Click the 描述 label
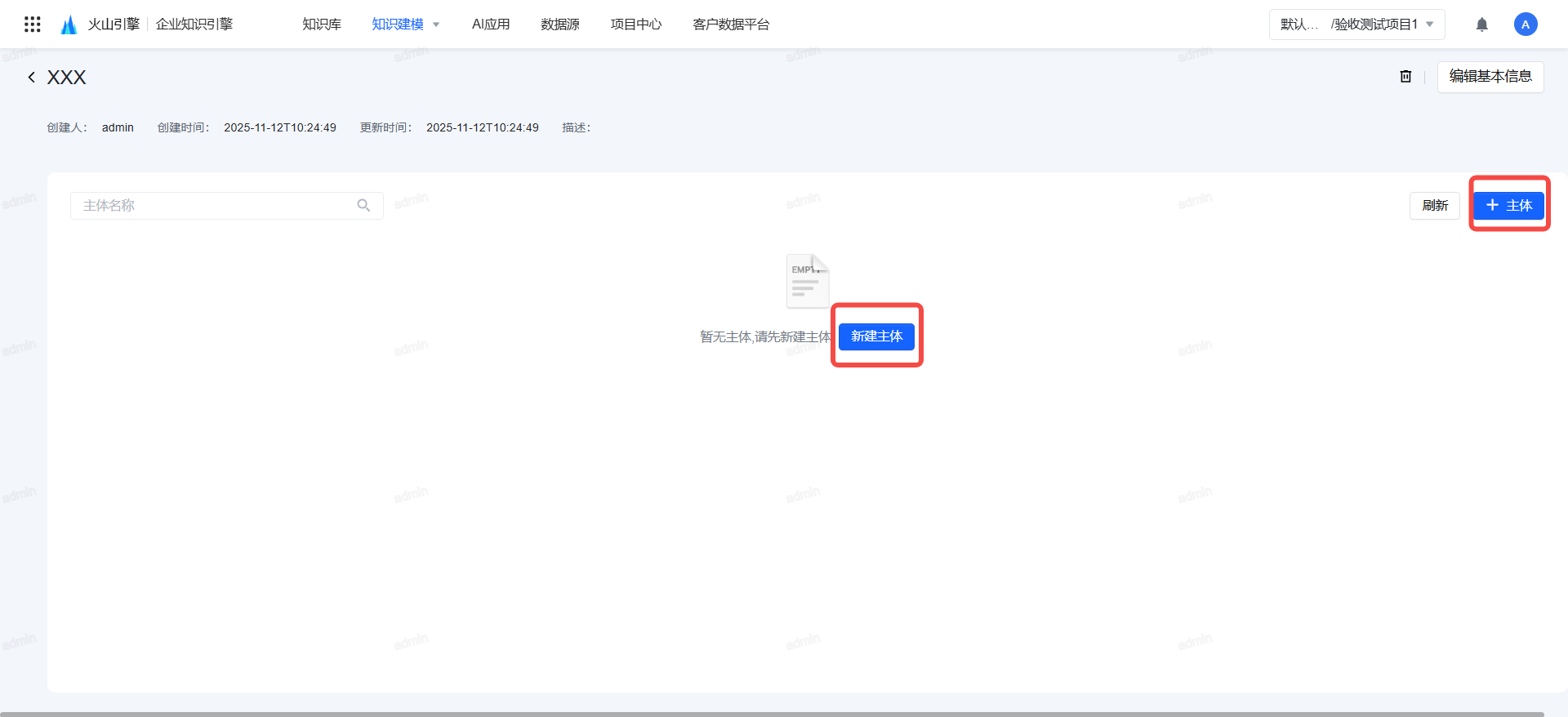The image size is (1568, 717). coord(576,127)
